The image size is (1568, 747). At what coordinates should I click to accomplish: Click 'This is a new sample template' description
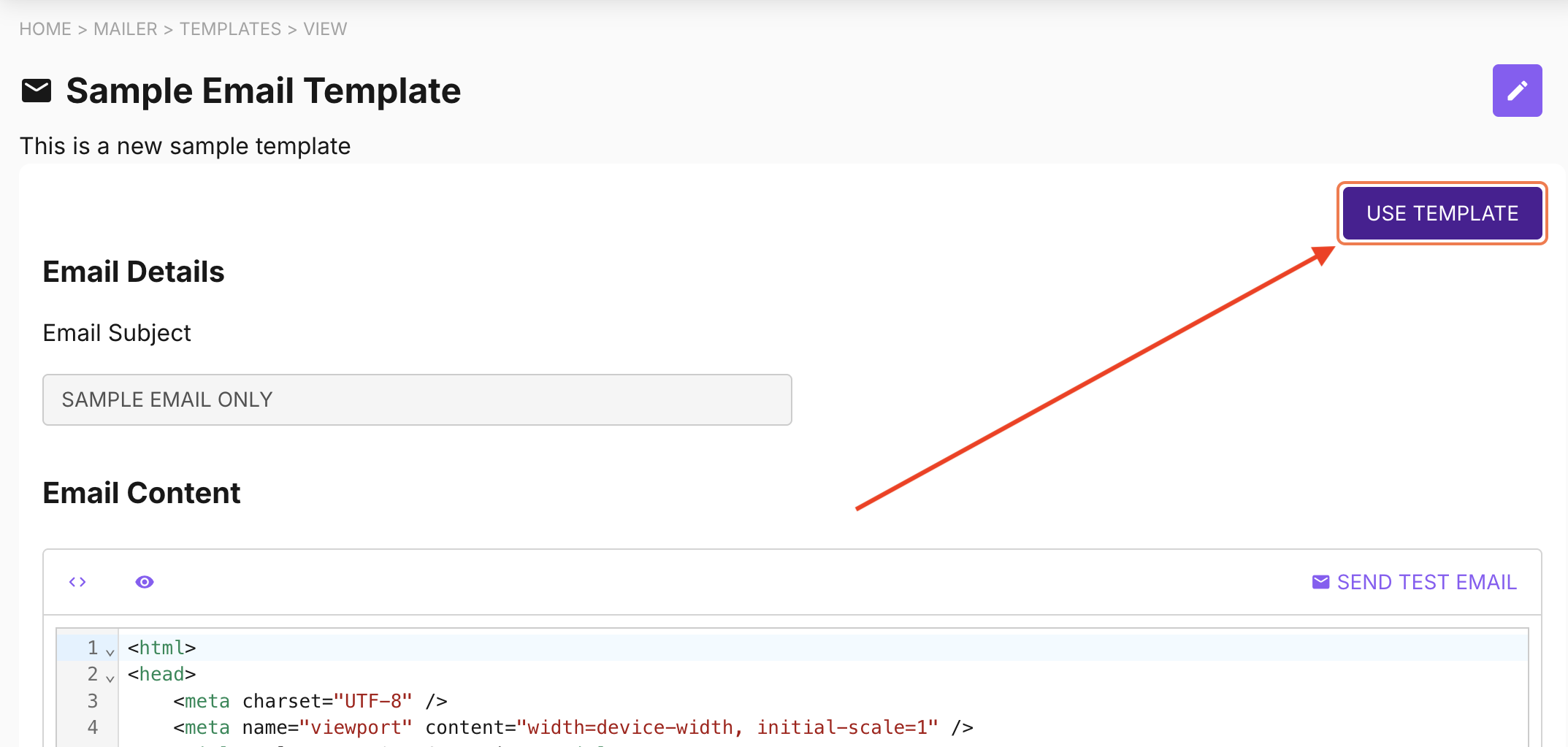186,146
